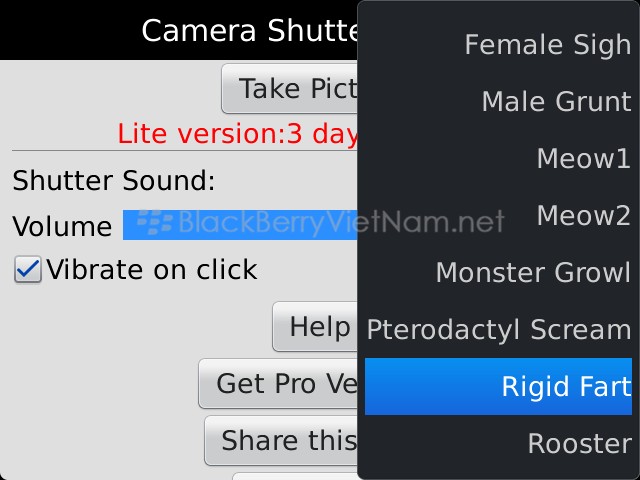
Task: Click the Volume label text
Action: tap(62, 227)
